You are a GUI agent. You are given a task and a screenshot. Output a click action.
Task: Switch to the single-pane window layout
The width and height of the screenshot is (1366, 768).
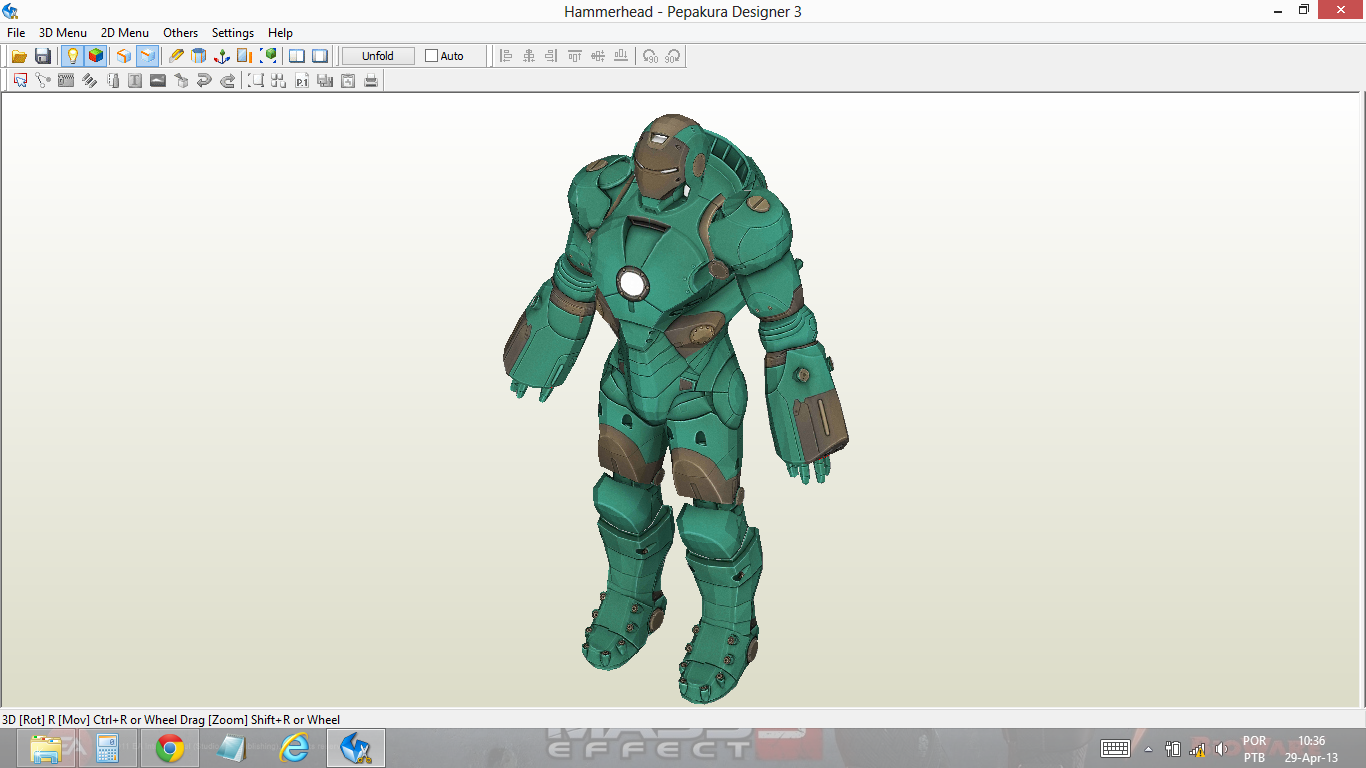(320, 56)
